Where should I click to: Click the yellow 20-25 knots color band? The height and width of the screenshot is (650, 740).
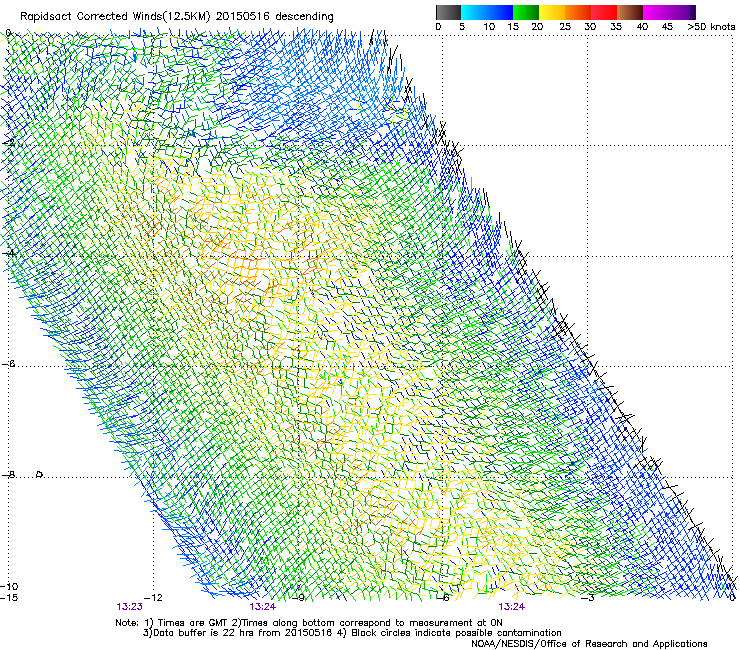(552, 12)
